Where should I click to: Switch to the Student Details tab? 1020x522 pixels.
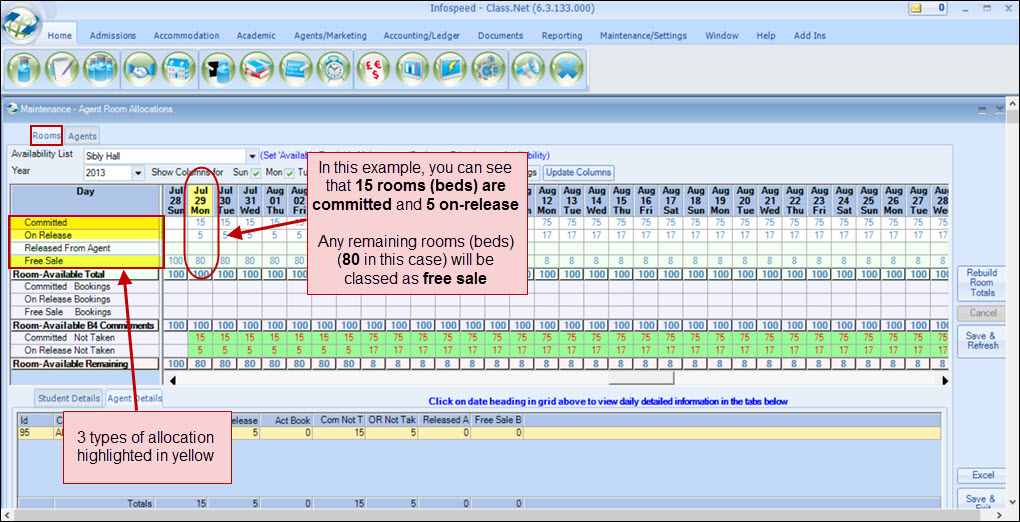pos(69,398)
